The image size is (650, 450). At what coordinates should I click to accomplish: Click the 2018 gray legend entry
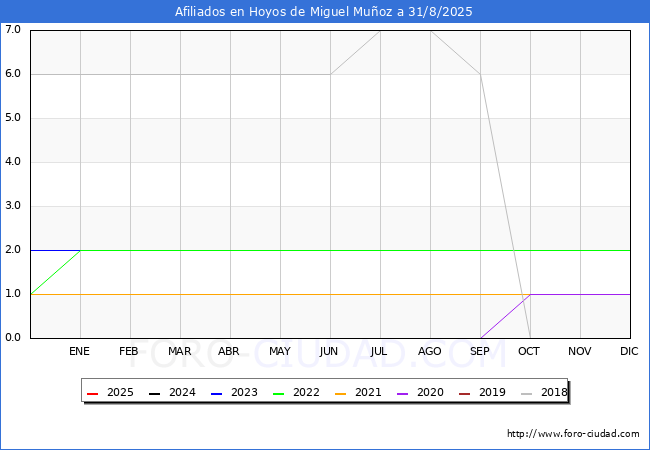(543, 393)
